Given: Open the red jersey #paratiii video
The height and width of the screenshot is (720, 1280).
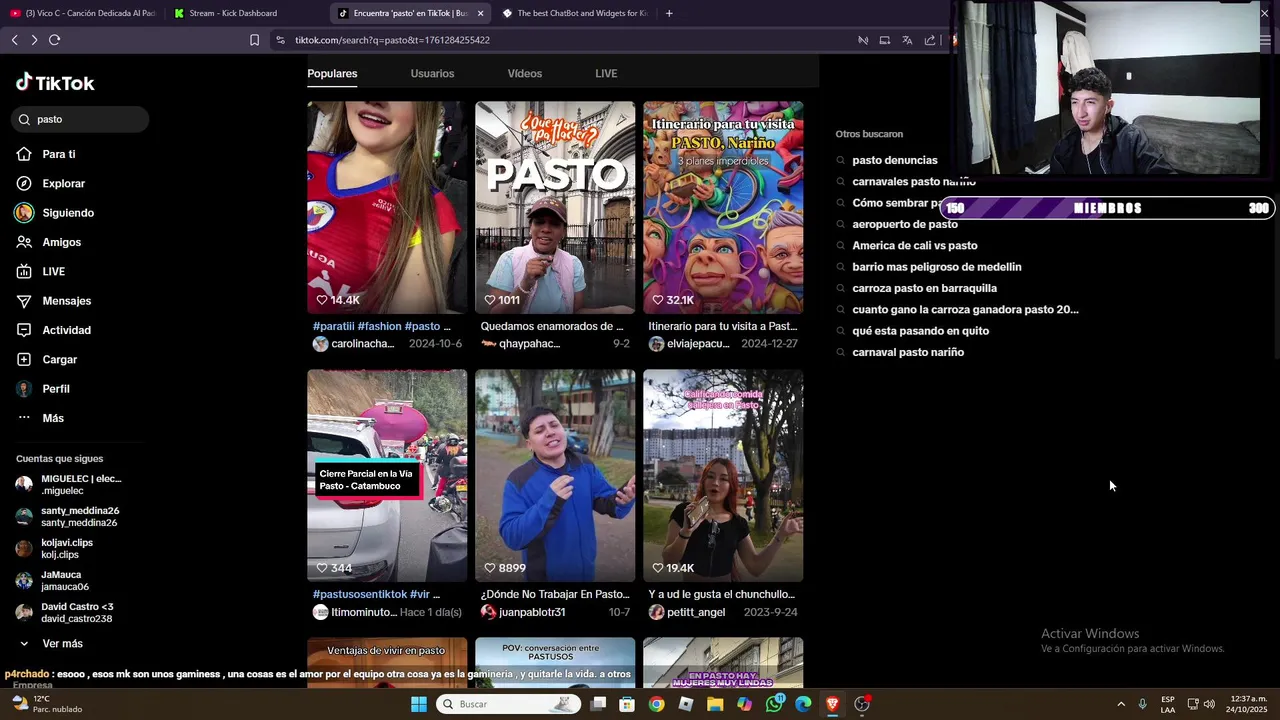Looking at the screenshot, I should pyautogui.click(x=387, y=207).
